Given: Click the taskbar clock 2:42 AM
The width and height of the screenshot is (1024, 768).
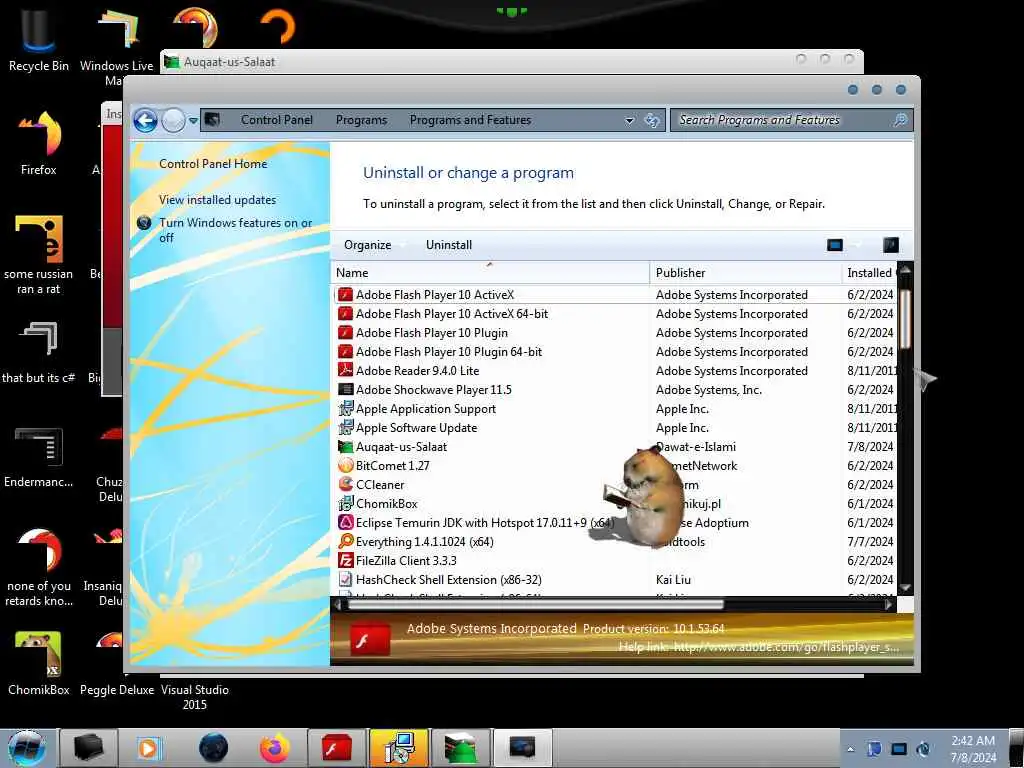Looking at the screenshot, I should point(973,748).
